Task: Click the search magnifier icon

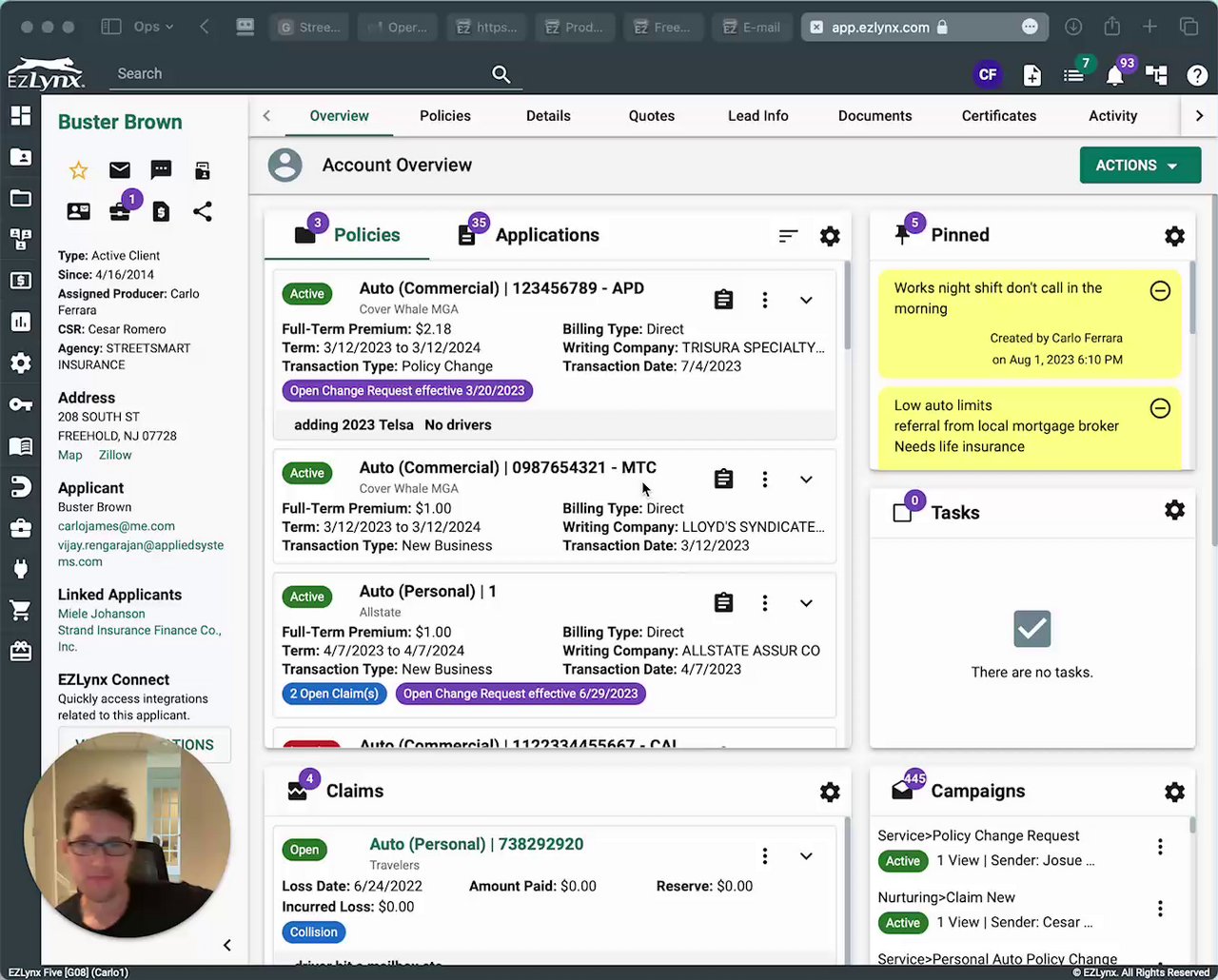Action: pos(501,74)
